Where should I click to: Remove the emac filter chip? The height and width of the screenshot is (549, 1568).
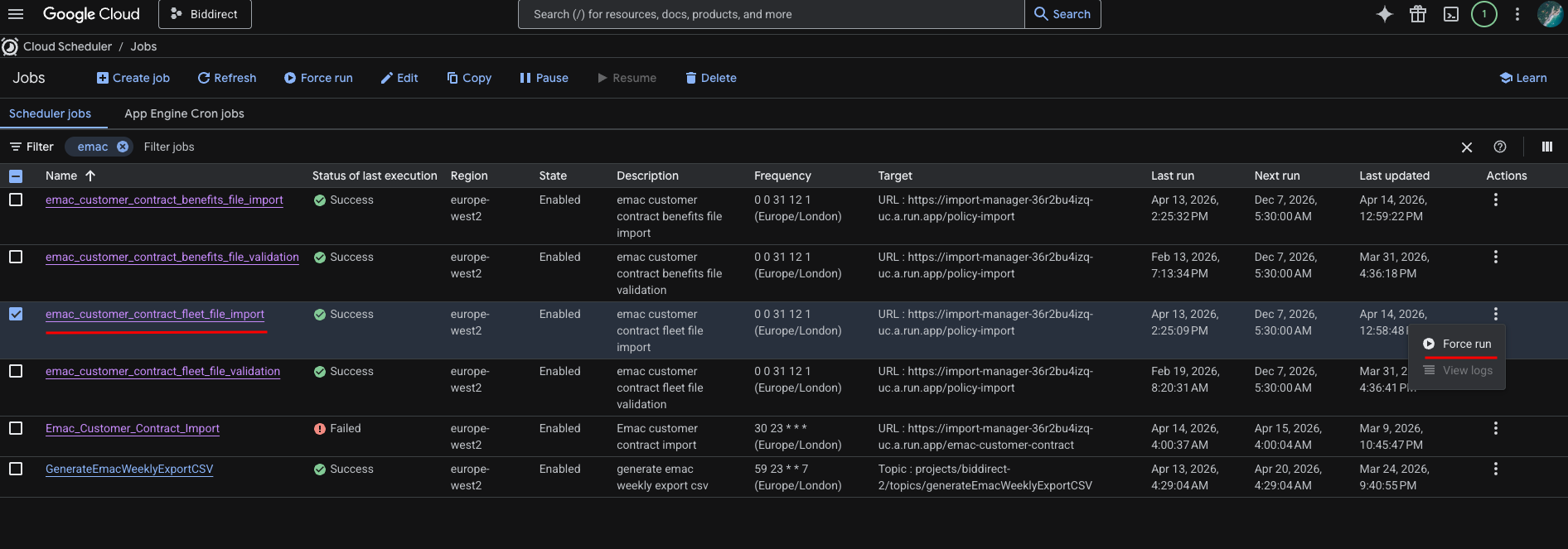(123, 147)
